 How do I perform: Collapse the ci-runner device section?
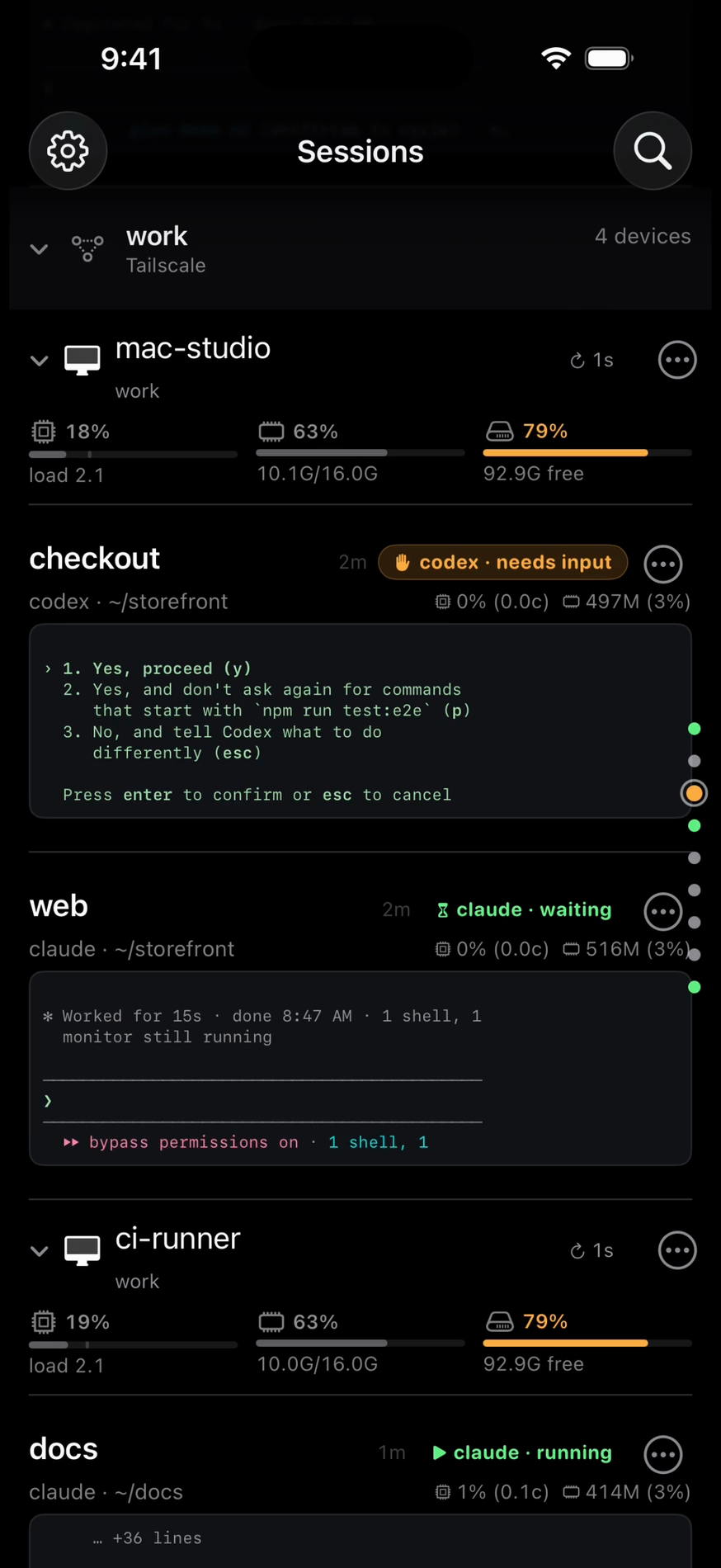click(39, 1251)
